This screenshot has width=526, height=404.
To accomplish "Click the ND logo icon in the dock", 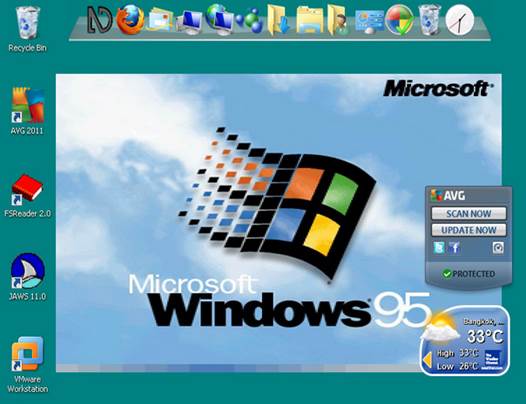I will click(100, 20).
